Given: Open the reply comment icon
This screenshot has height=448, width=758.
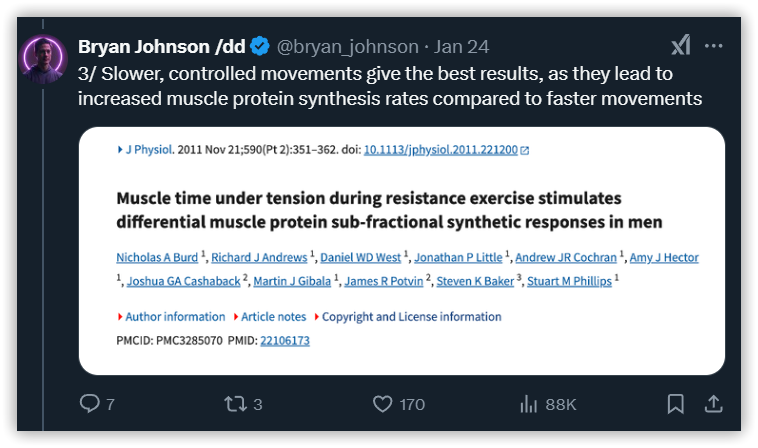Looking at the screenshot, I should (90, 404).
